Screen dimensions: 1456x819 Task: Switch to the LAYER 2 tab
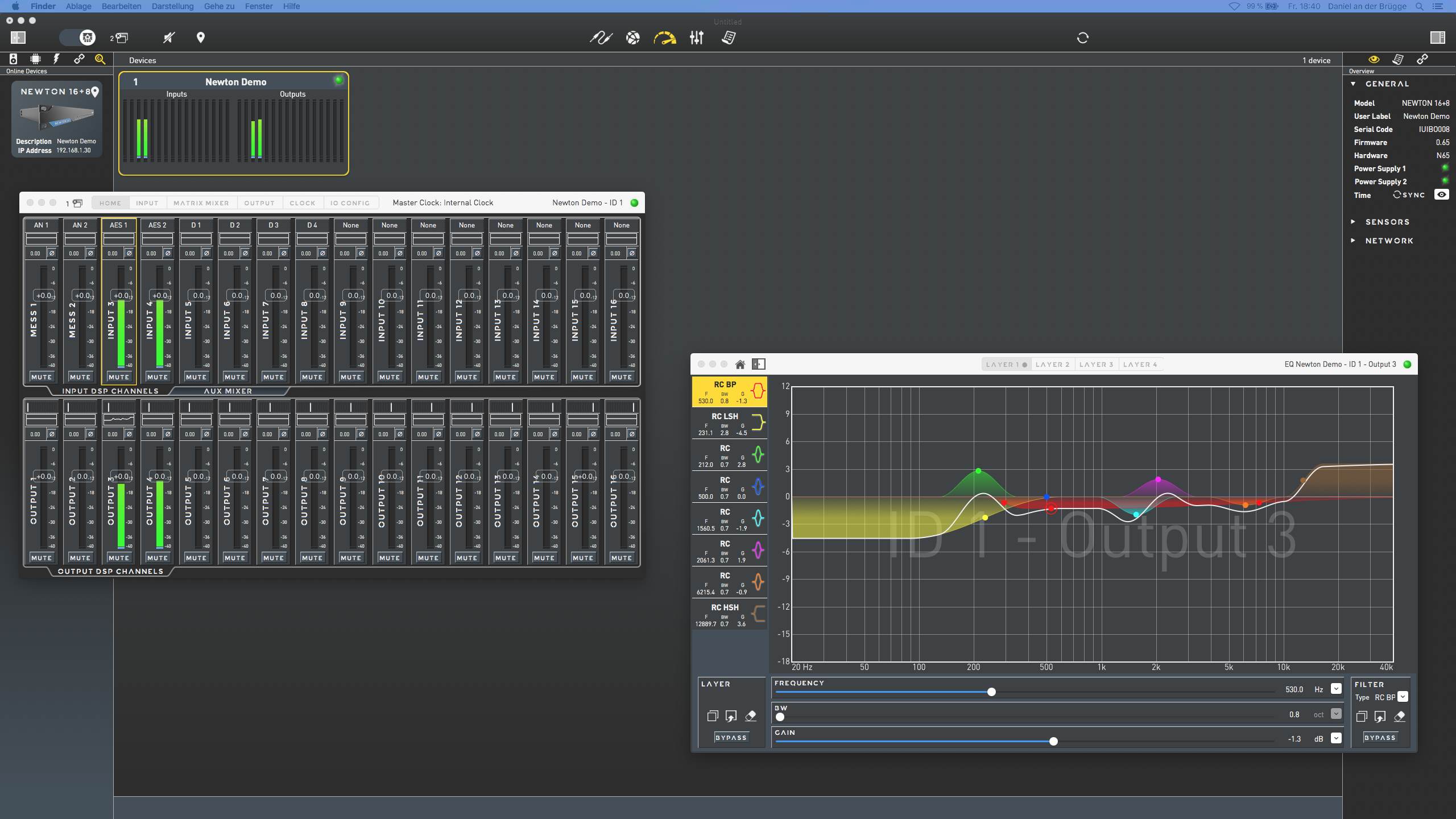coord(1052,365)
